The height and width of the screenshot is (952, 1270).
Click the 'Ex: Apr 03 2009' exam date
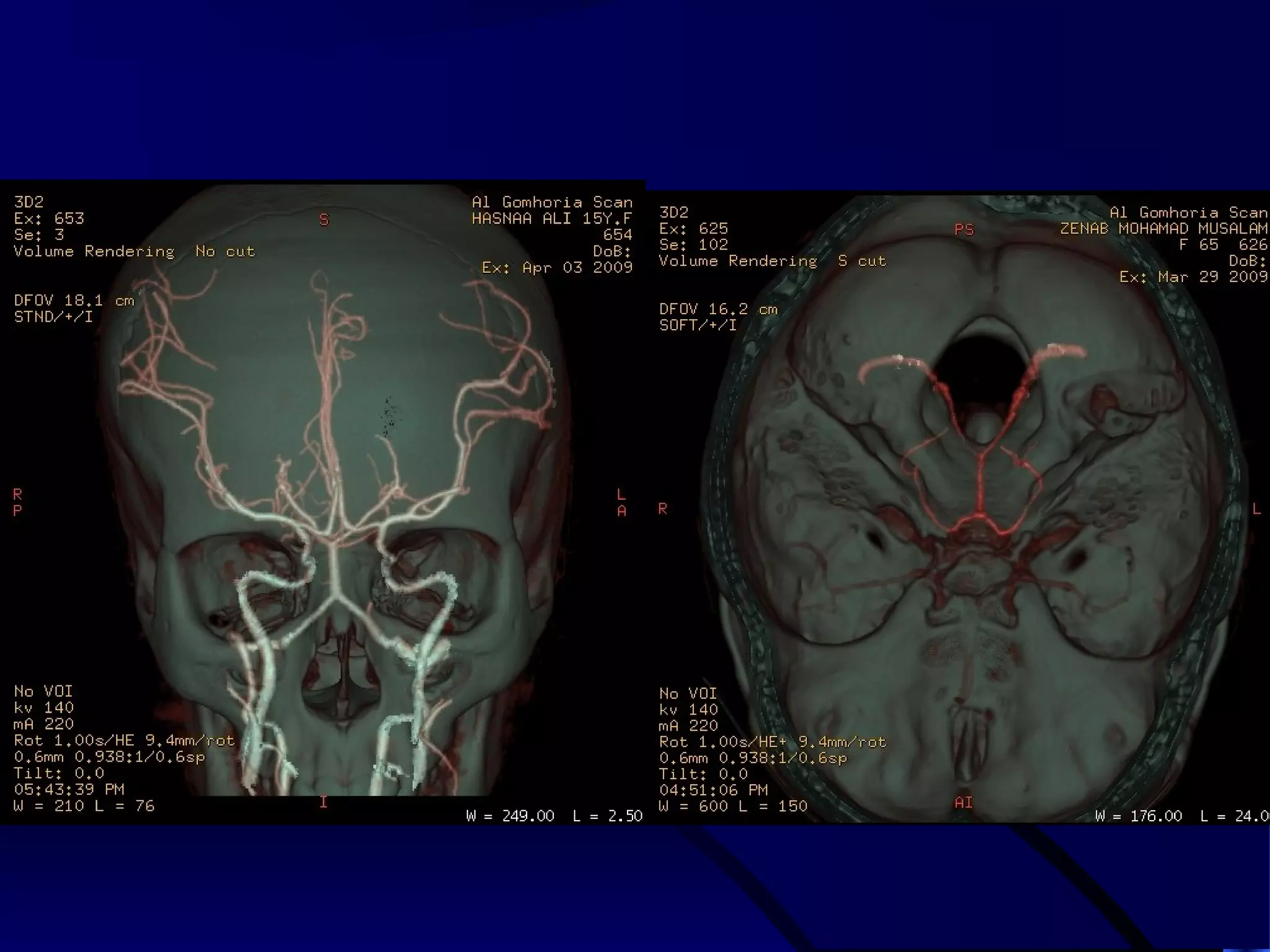coord(557,267)
